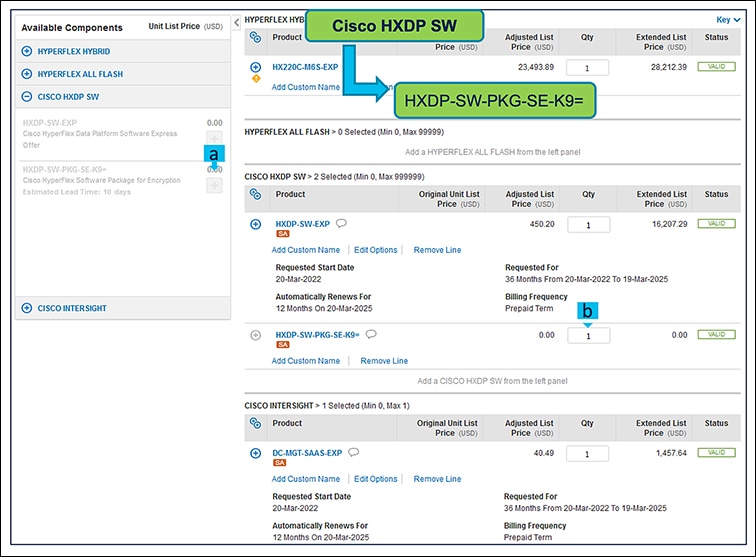Image resolution: width=756 pixels, height=557 pixels.
Task: Click the greyed plus icon beside HXDP-SW-PKG-SE-K9= row
Action: click(256, 335)
